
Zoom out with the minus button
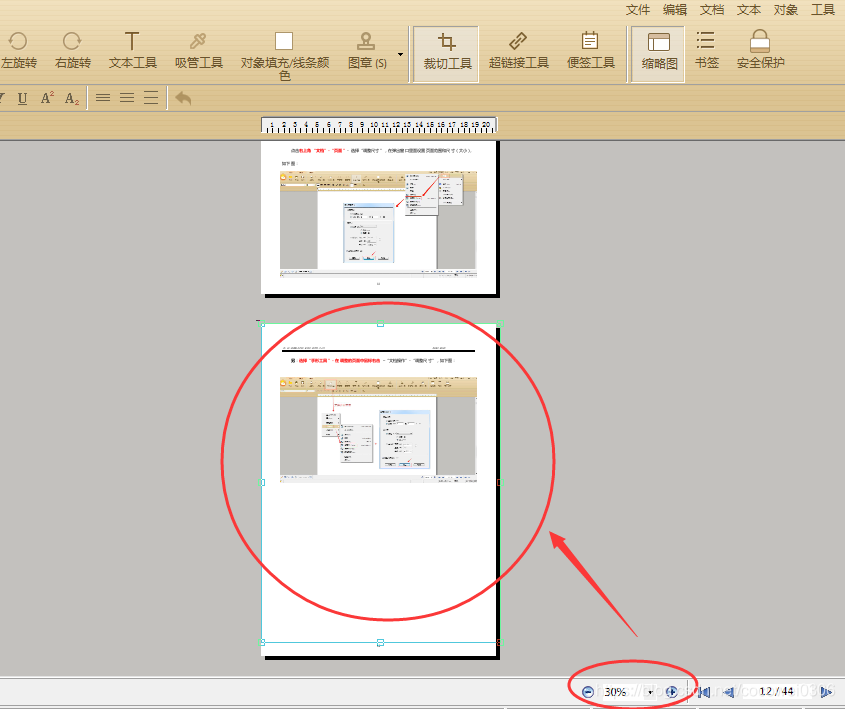[x=588, y=692]
